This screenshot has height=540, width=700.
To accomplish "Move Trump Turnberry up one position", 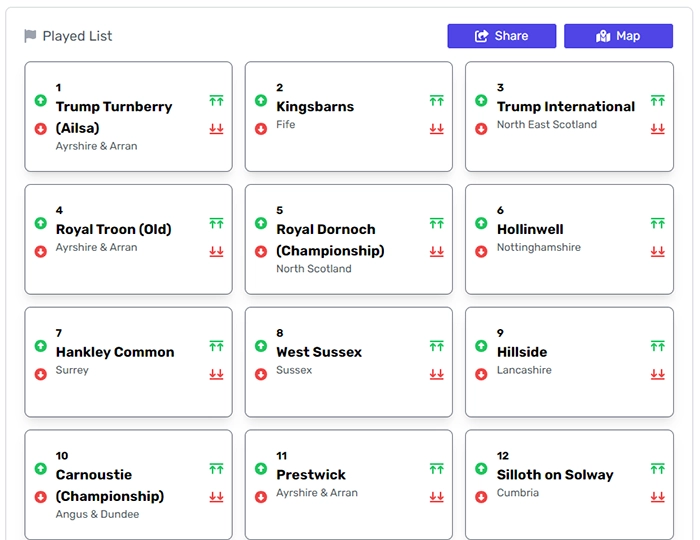I will pos(41,101).
